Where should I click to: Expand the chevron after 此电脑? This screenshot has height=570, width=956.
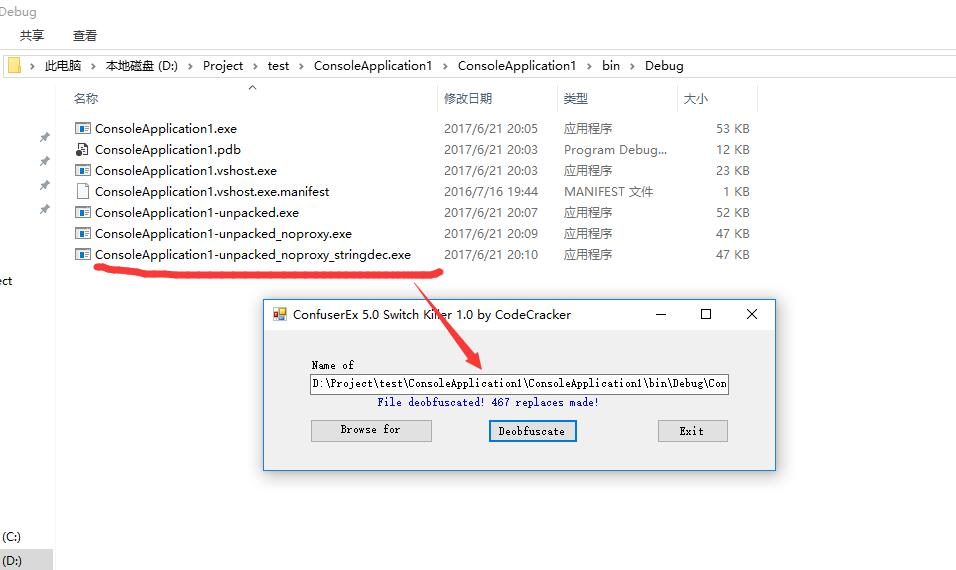[x=93, y=66]
